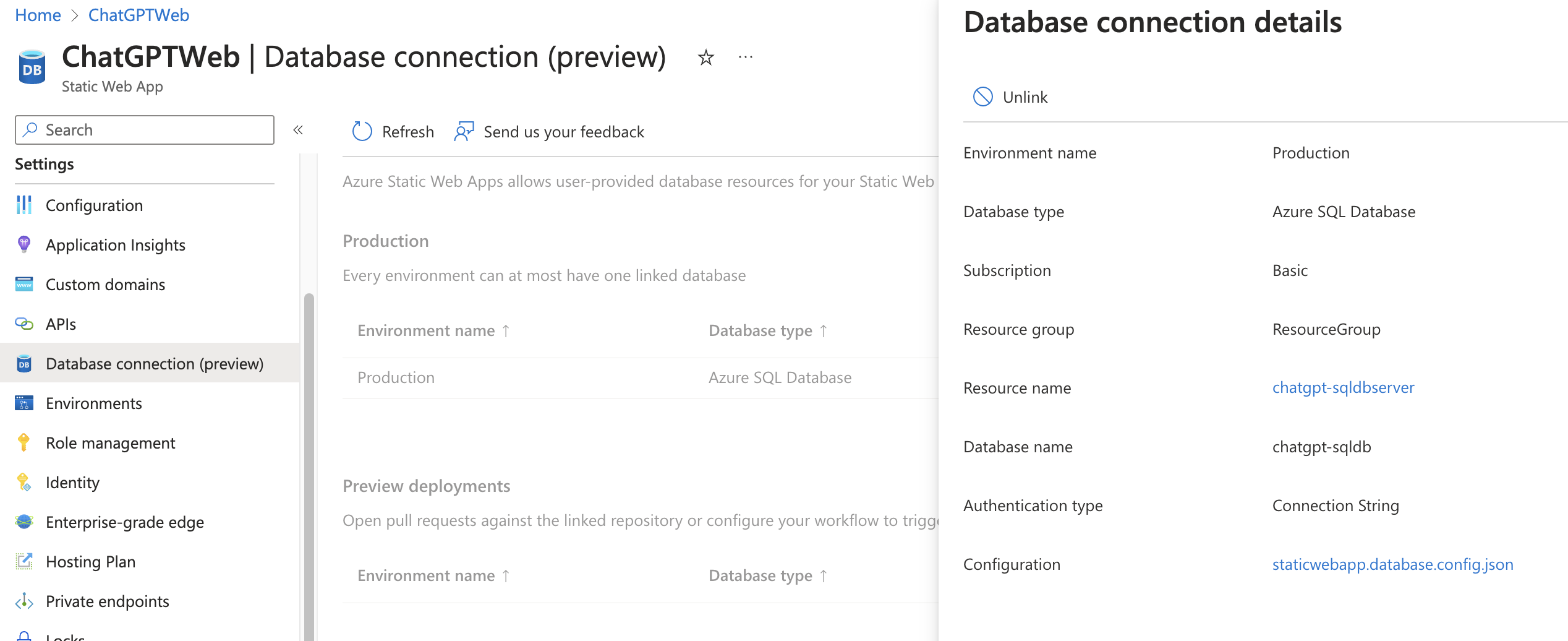Click Azure SQL Database cell in Production row
1568x641 pixels.
point(780,378)
